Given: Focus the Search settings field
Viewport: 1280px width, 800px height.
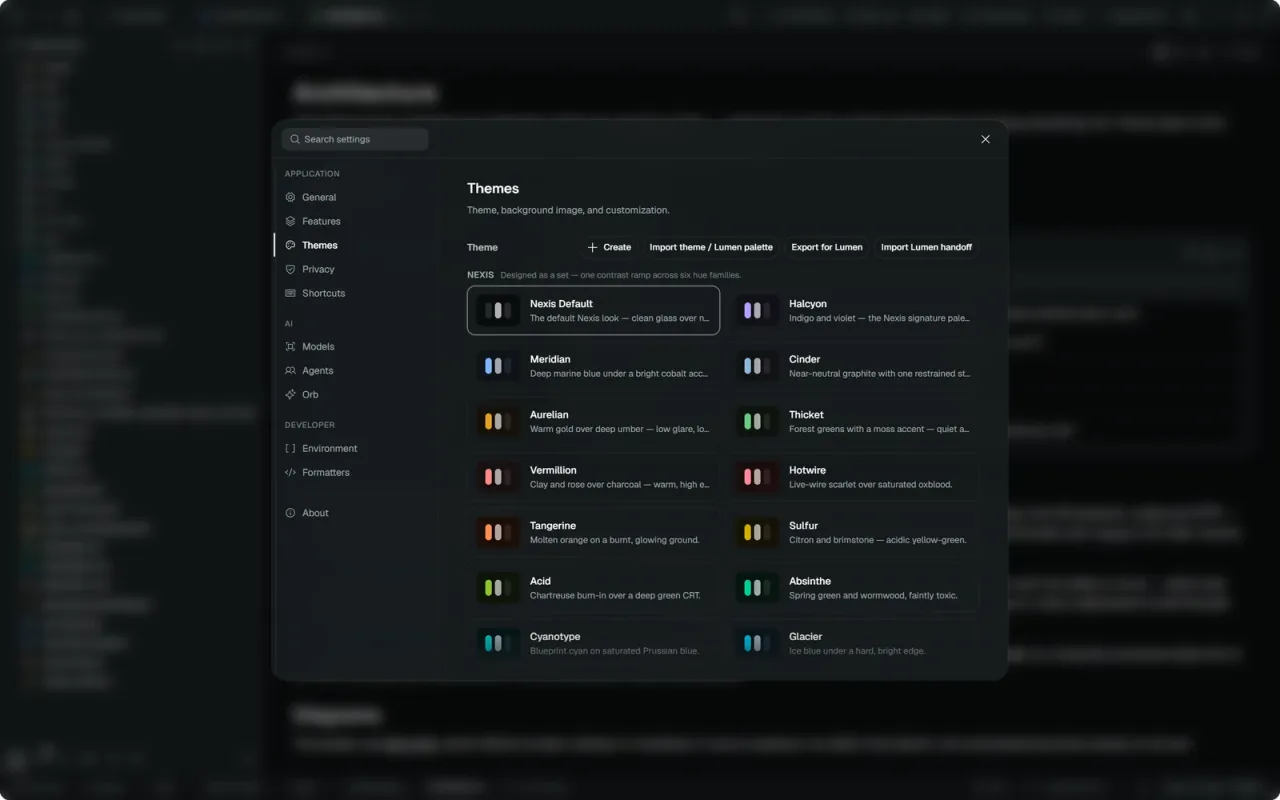Looking at the screenshot, I should coord(355,139).
